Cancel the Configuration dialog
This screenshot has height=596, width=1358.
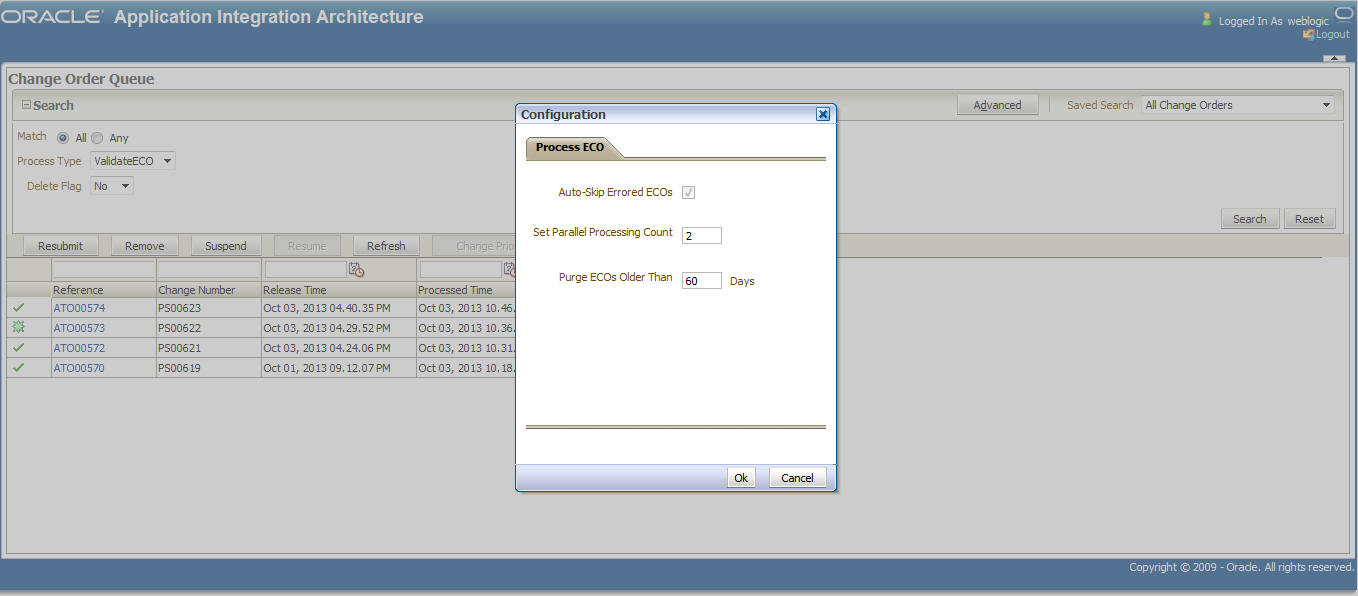pos(797,478)
